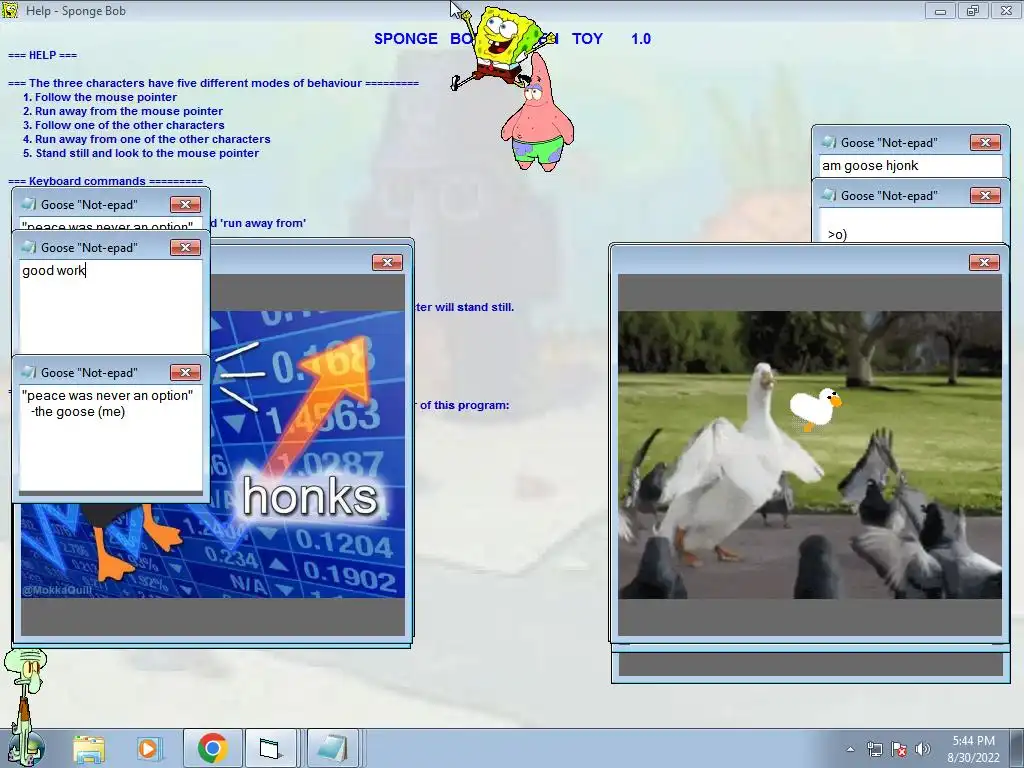The height and width of the screenshot is (768, 1024).
Task: Click the 'TOY' word in the title
Action: pyautogui.click(x=587, y=39)
